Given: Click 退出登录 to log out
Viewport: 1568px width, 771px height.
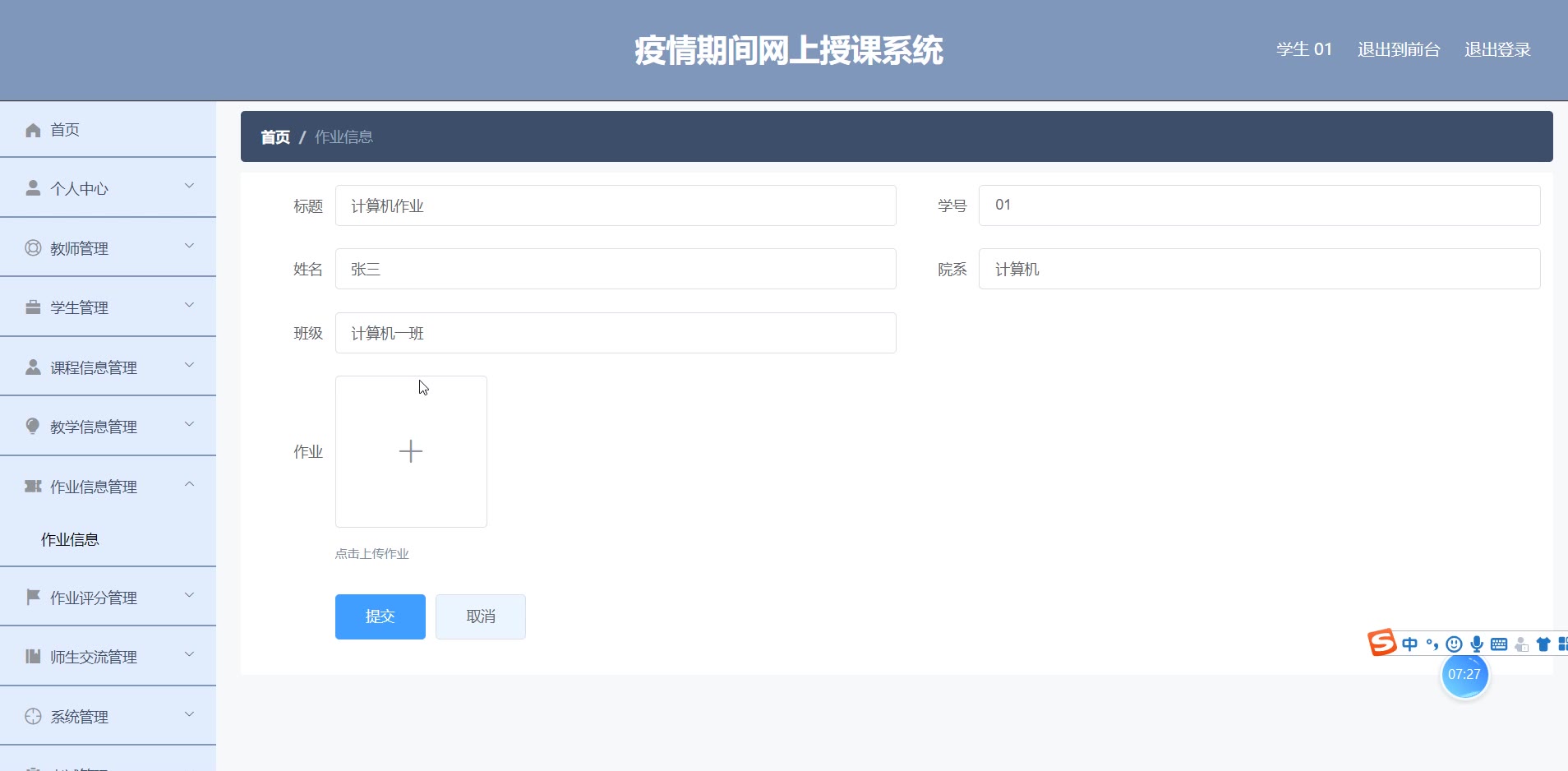Looking at the screenshot, I should [x=1497, y=49].
